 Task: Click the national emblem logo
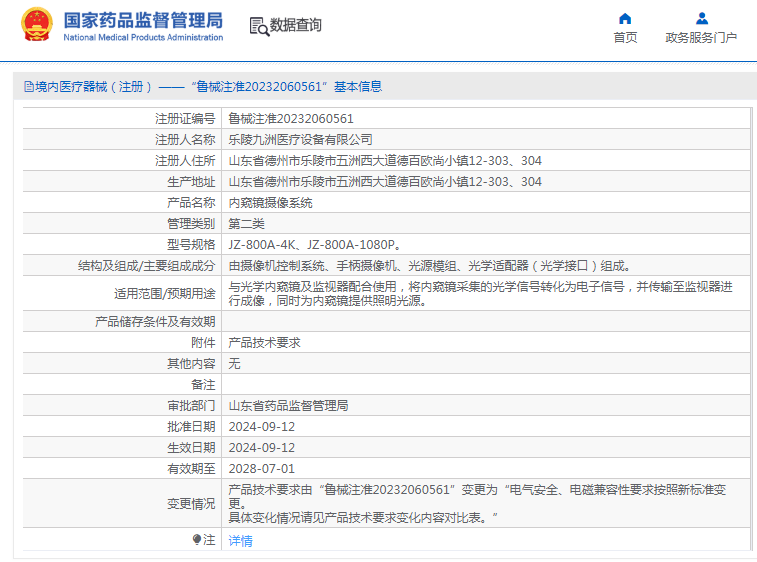click(x=37, y=24)
